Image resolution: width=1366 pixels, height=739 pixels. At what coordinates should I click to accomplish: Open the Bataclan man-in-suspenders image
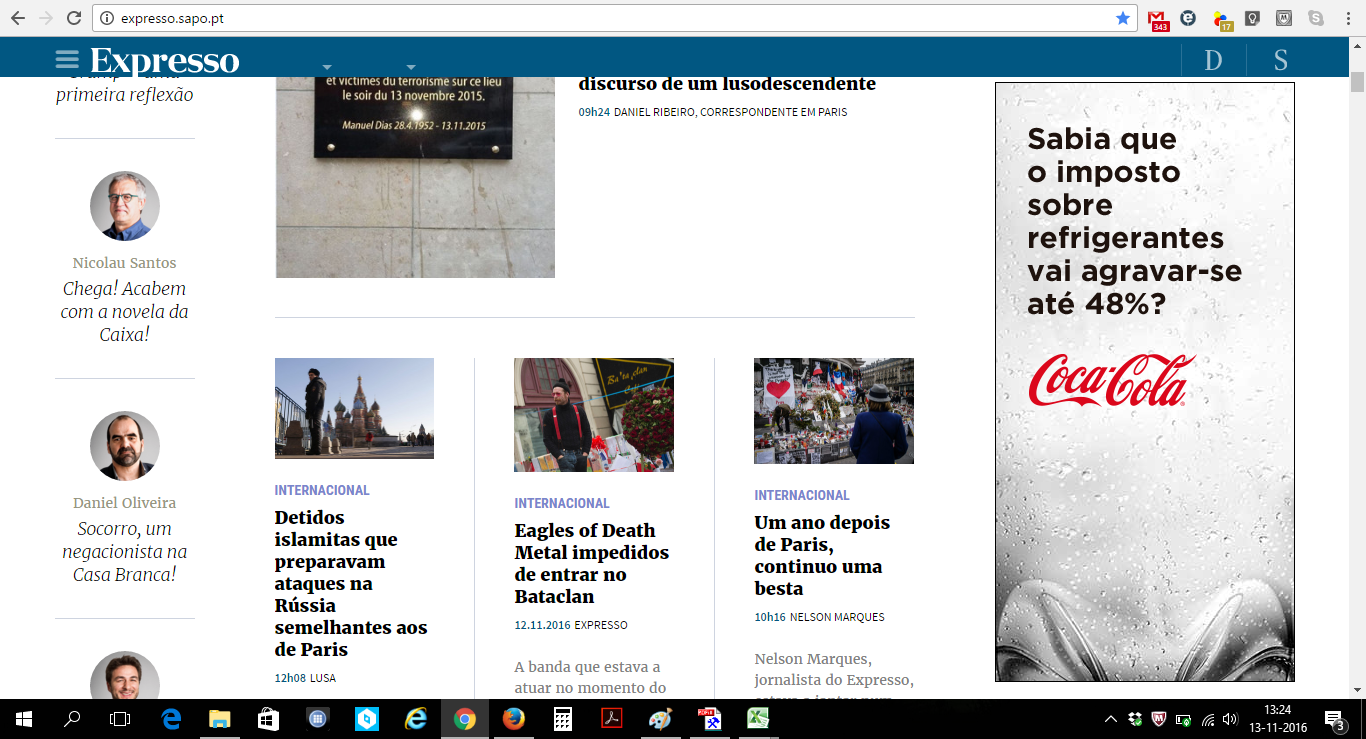click(594, 415)
